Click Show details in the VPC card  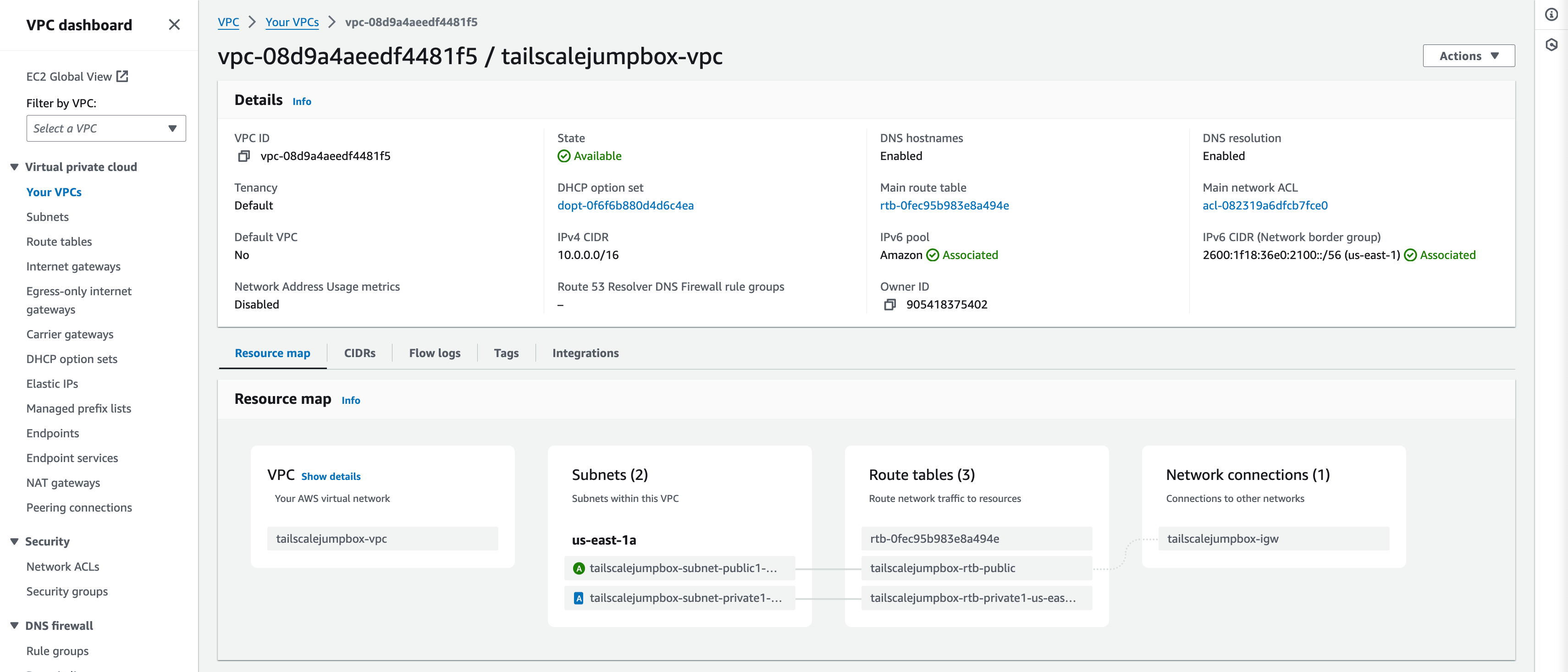[x=331, y=476]
